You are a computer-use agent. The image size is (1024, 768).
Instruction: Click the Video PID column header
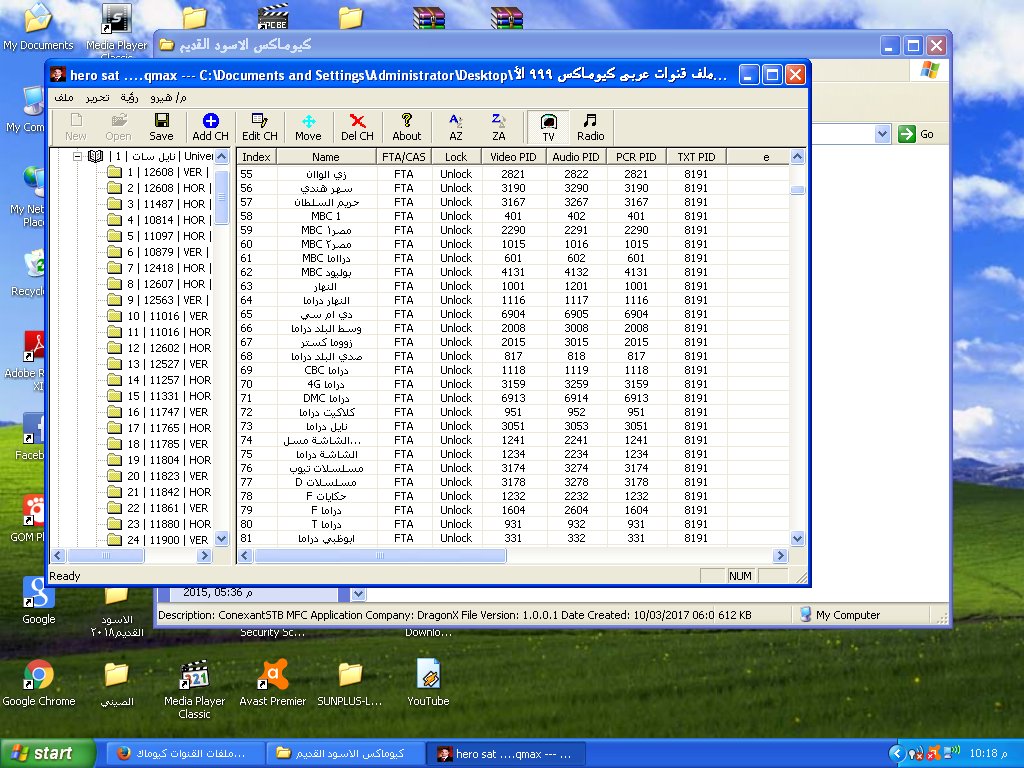513,157
